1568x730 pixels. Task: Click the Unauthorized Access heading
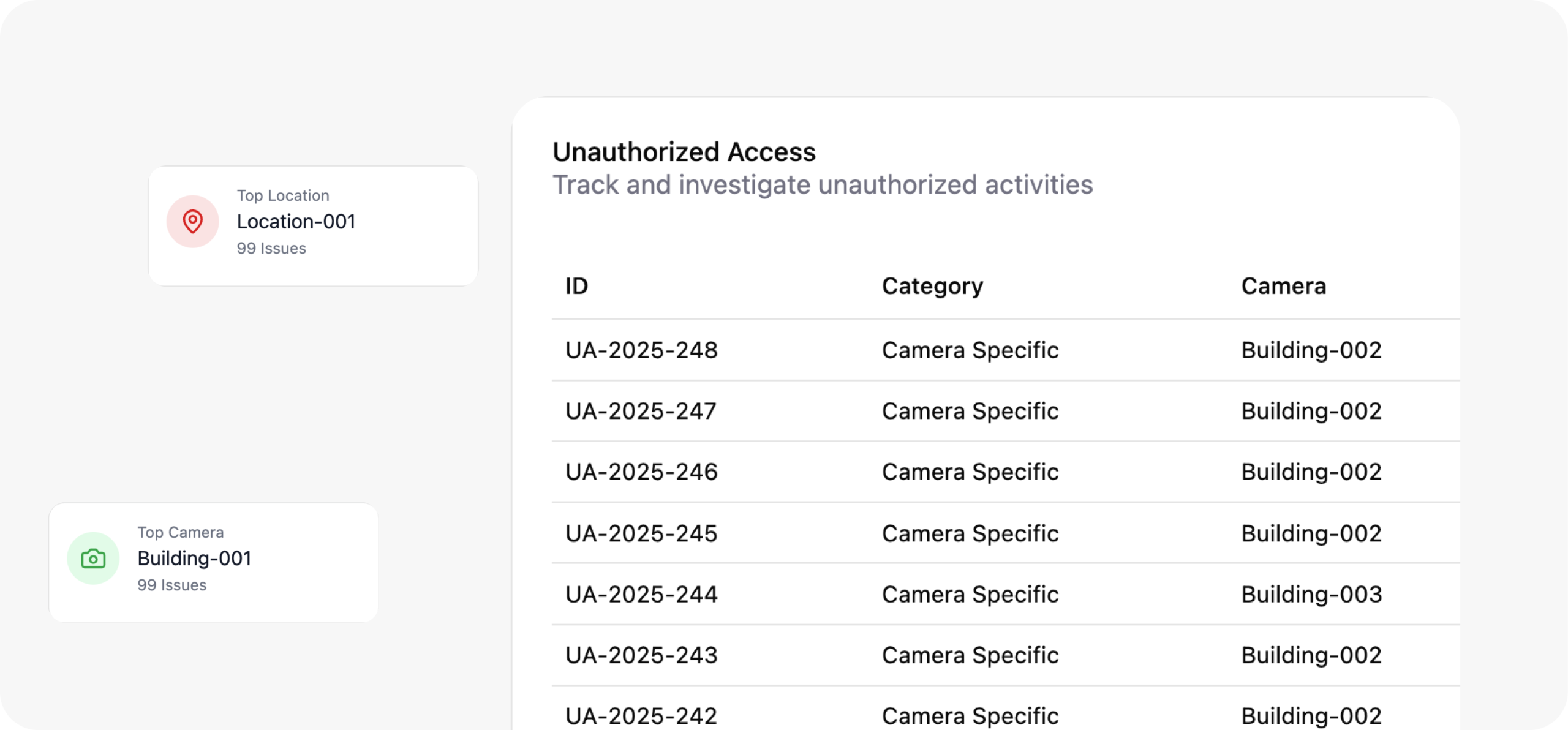(684, 152)
